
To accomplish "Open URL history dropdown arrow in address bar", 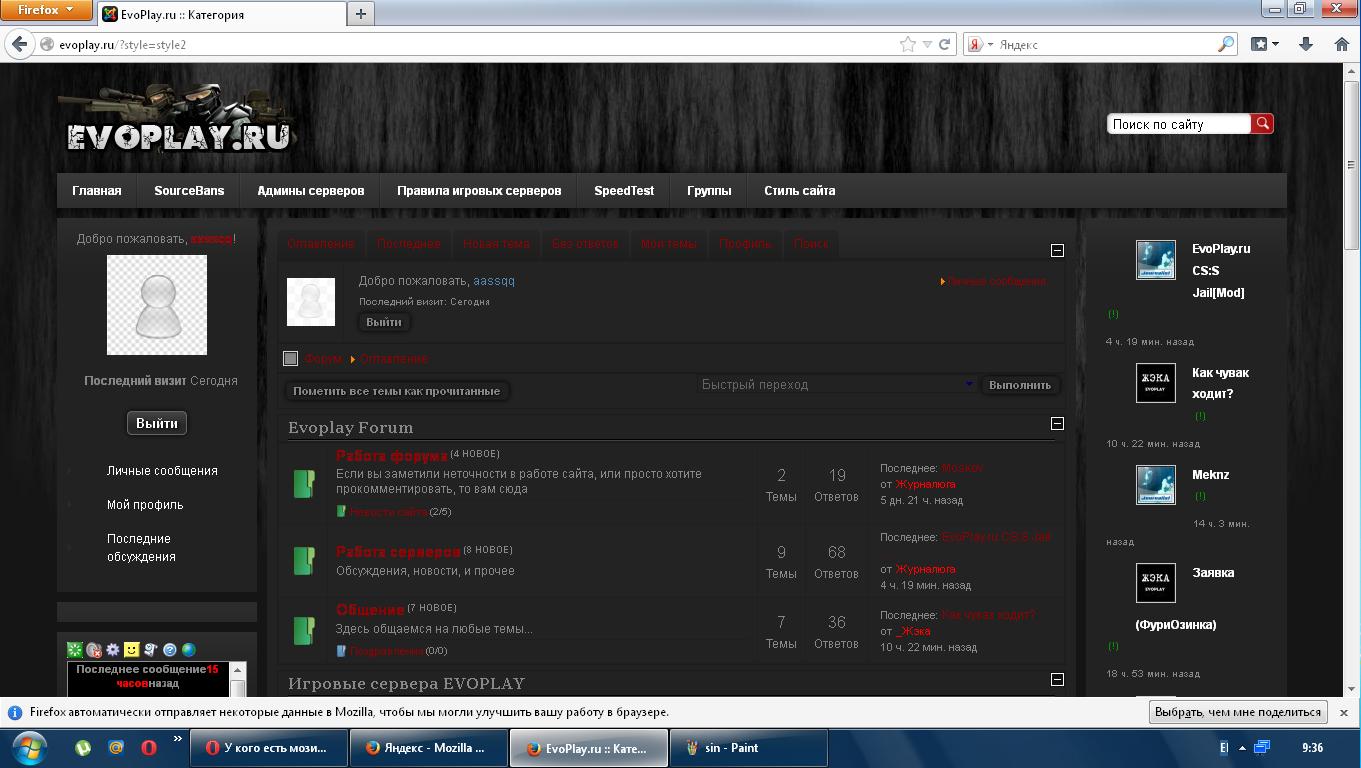I will click(x=927, y=44).
